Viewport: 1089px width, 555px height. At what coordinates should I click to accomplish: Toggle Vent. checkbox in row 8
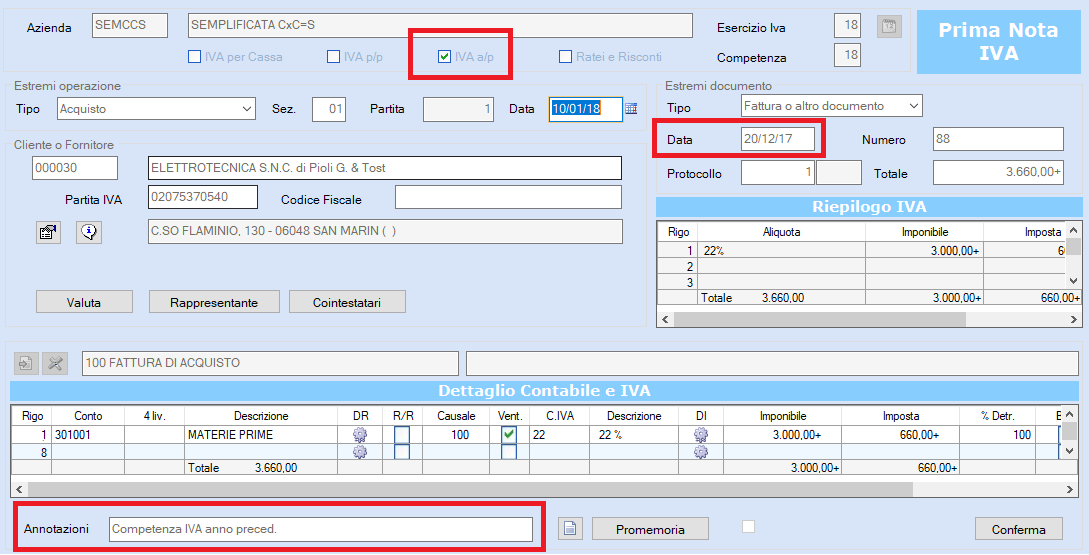click(x=509, y=452)
